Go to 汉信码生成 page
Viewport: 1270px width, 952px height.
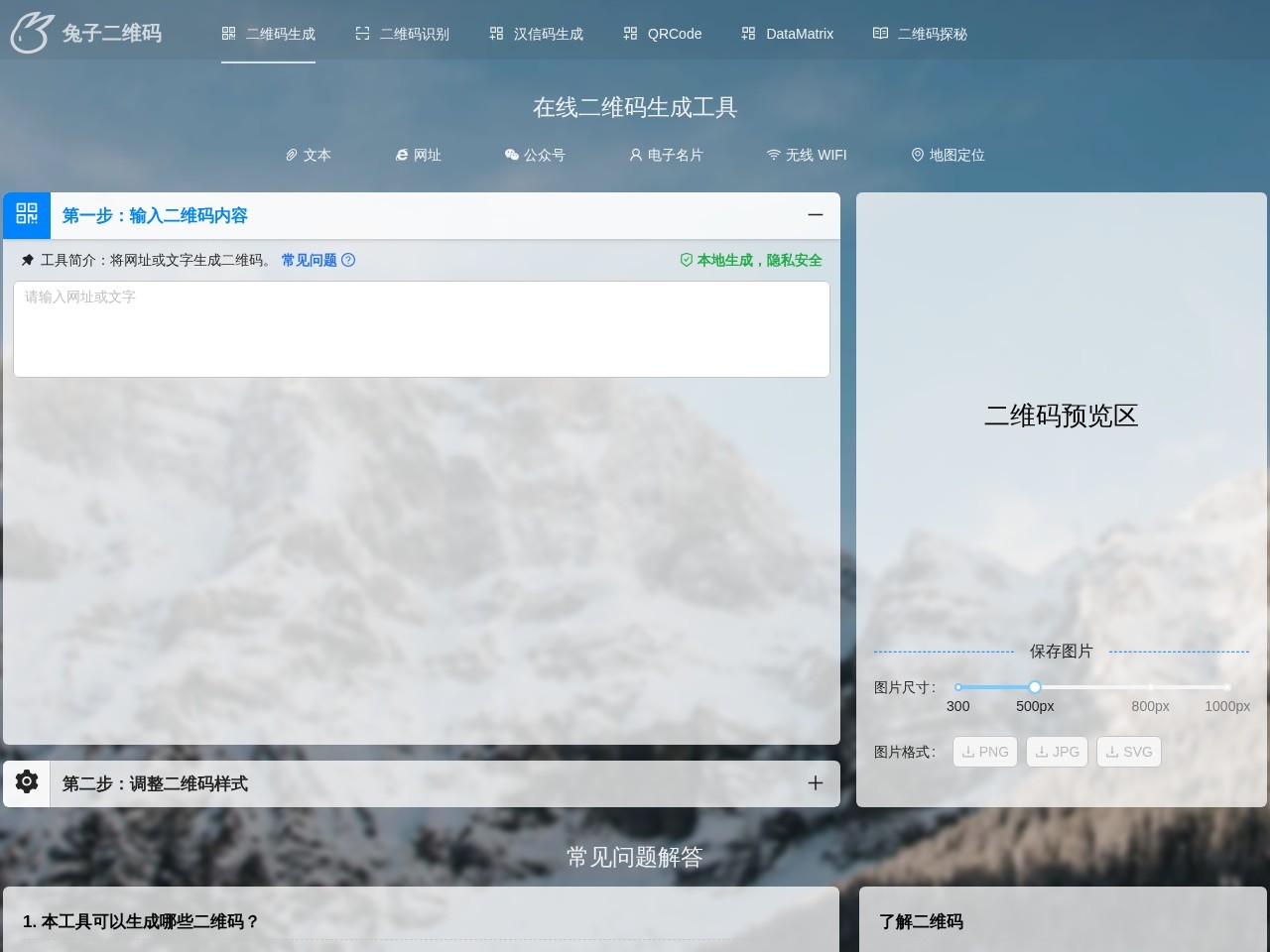pyautogui.click(x=536, y=34)
